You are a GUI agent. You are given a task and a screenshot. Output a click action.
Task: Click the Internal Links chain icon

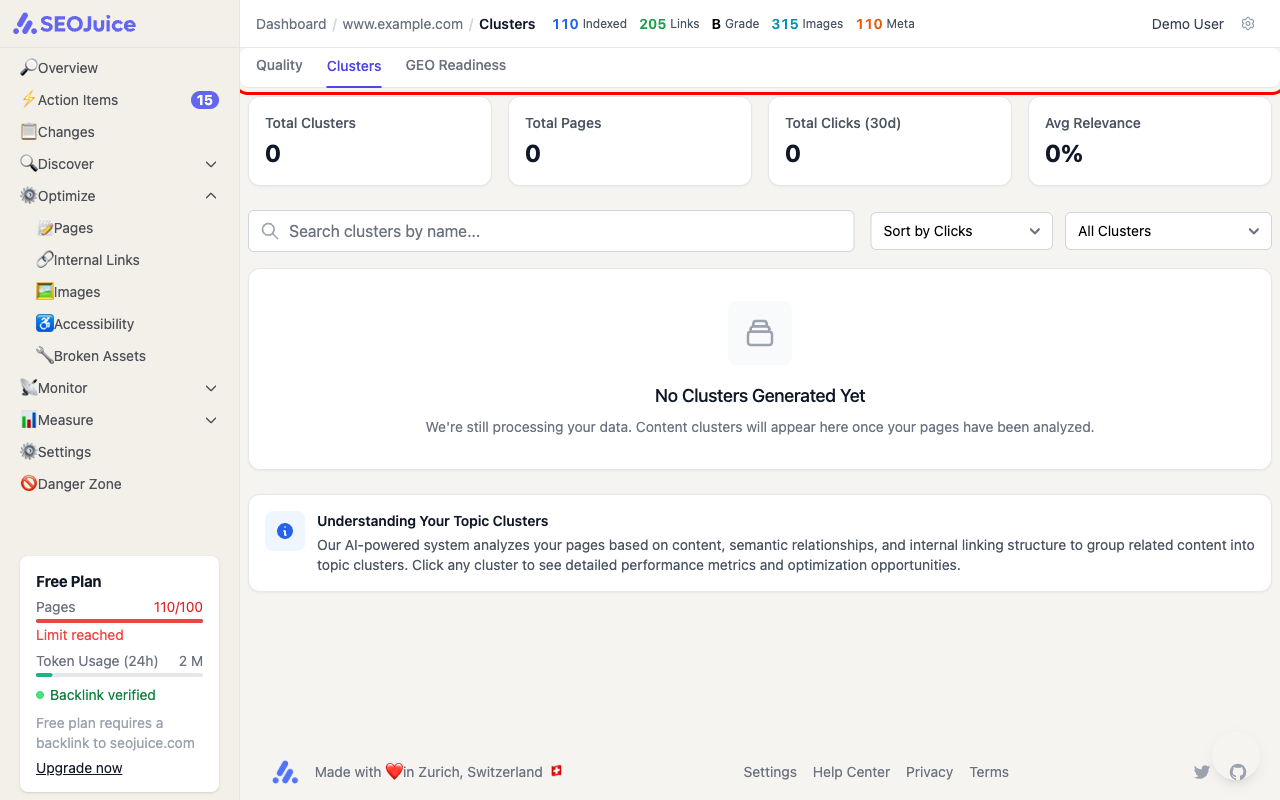44,259
